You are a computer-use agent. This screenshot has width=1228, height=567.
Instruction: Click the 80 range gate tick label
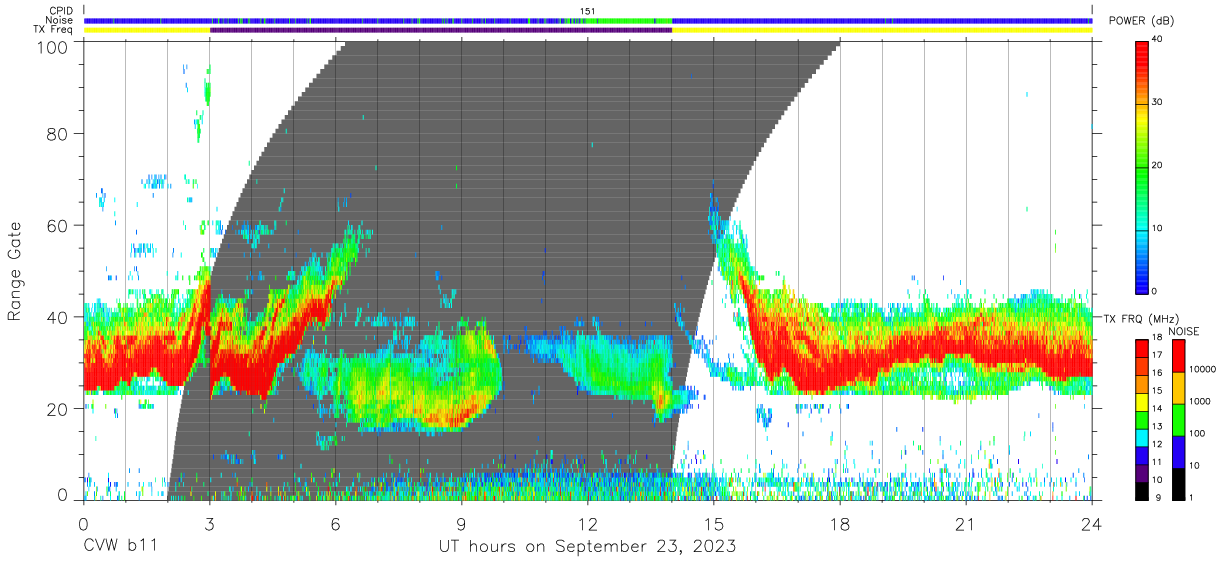[60, 133]
